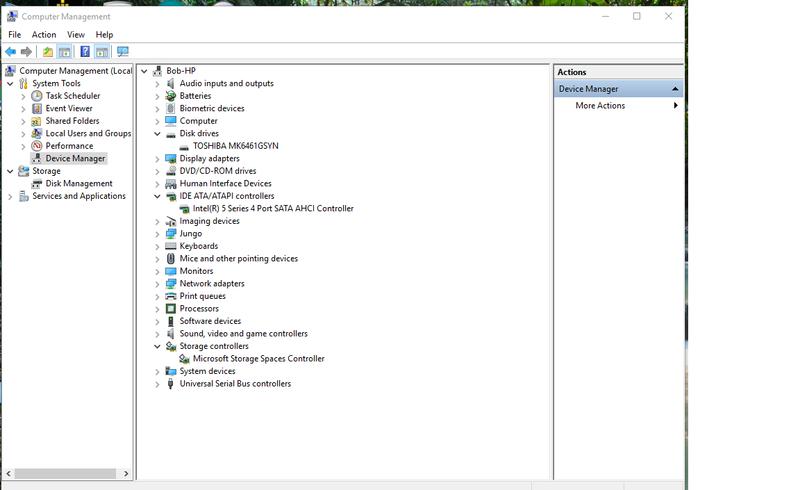This screenshot has height=490, width=800.
Task: Select the Computer device category
Action: [198, 121]
